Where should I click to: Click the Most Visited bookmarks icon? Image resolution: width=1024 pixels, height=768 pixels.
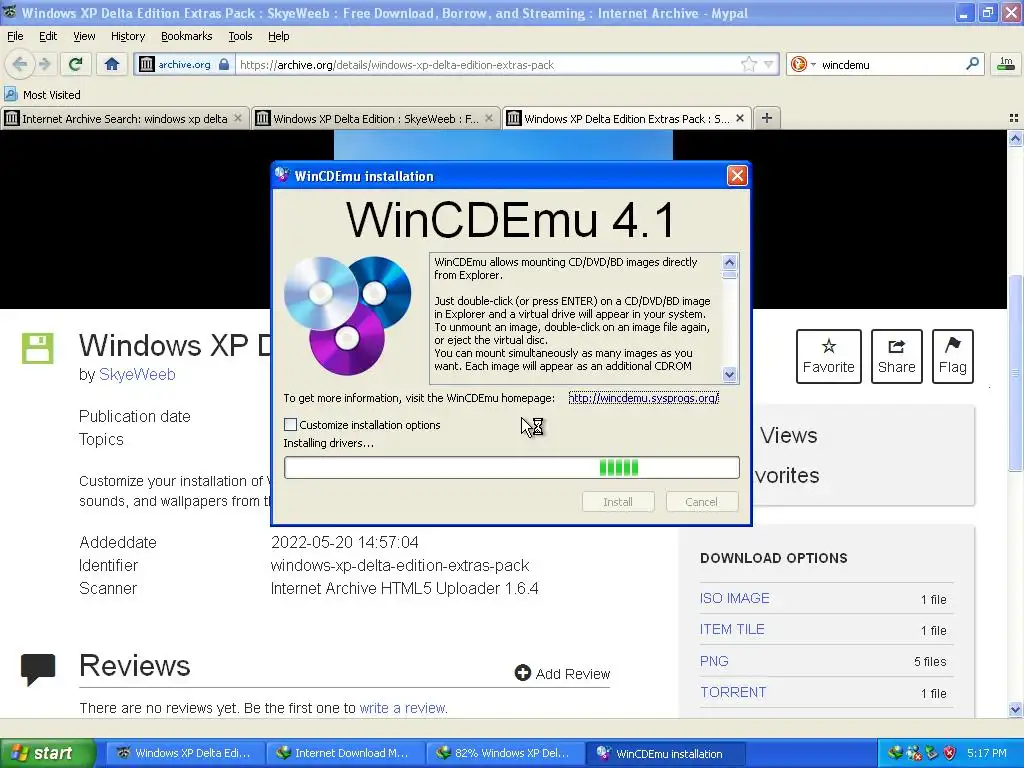pyautogui.click(x=10, y=95)
